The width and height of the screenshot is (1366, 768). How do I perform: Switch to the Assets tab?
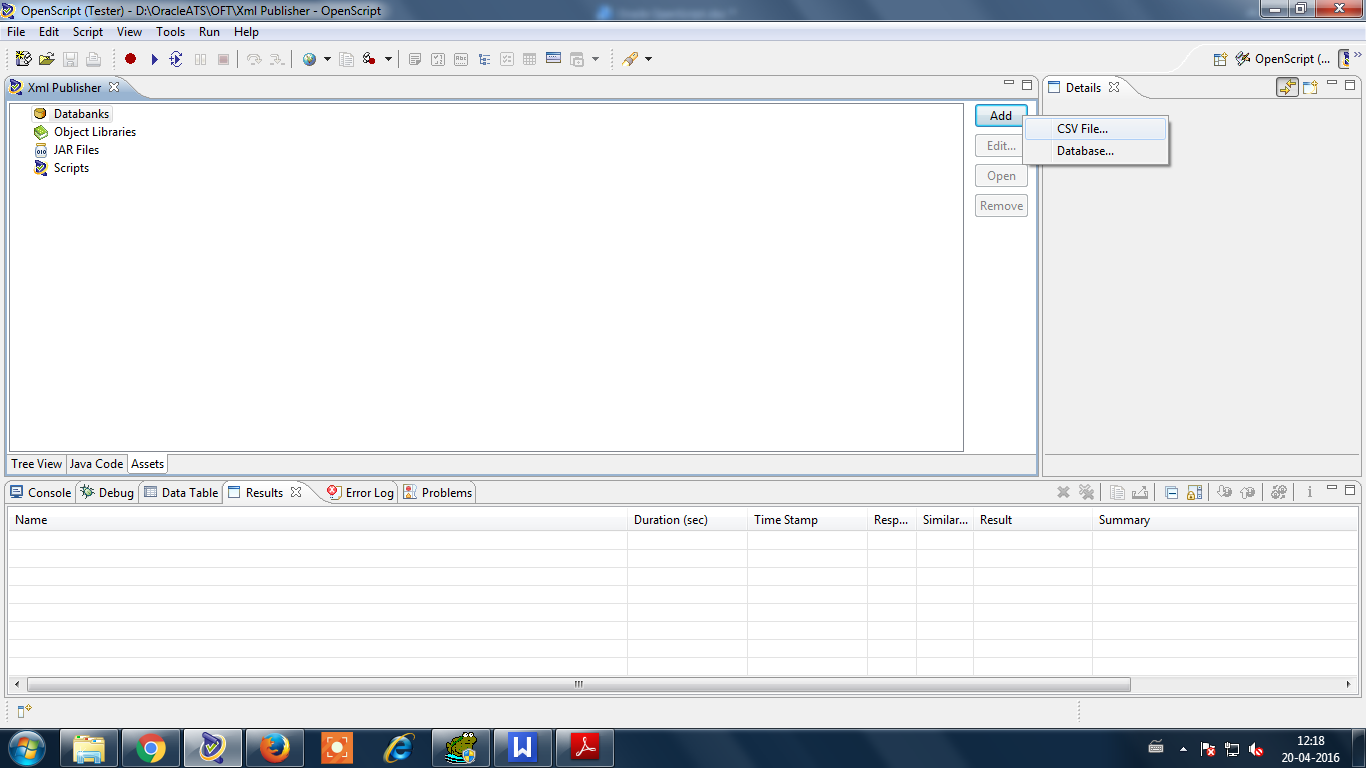(x=147, y=464)
